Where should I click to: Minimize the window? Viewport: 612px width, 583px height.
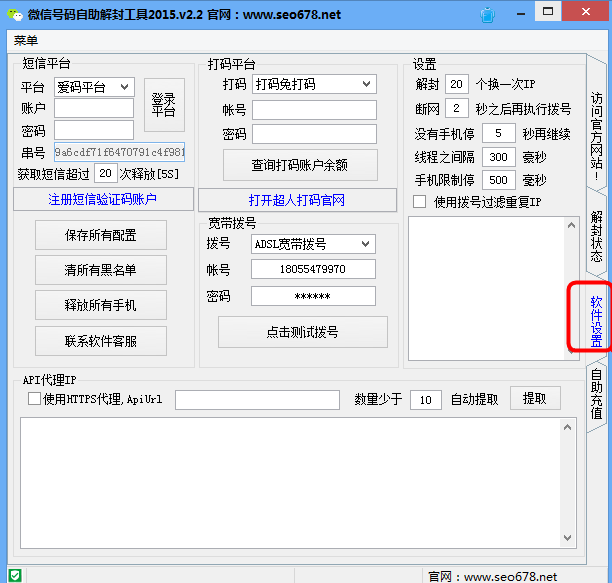[521, 14]
